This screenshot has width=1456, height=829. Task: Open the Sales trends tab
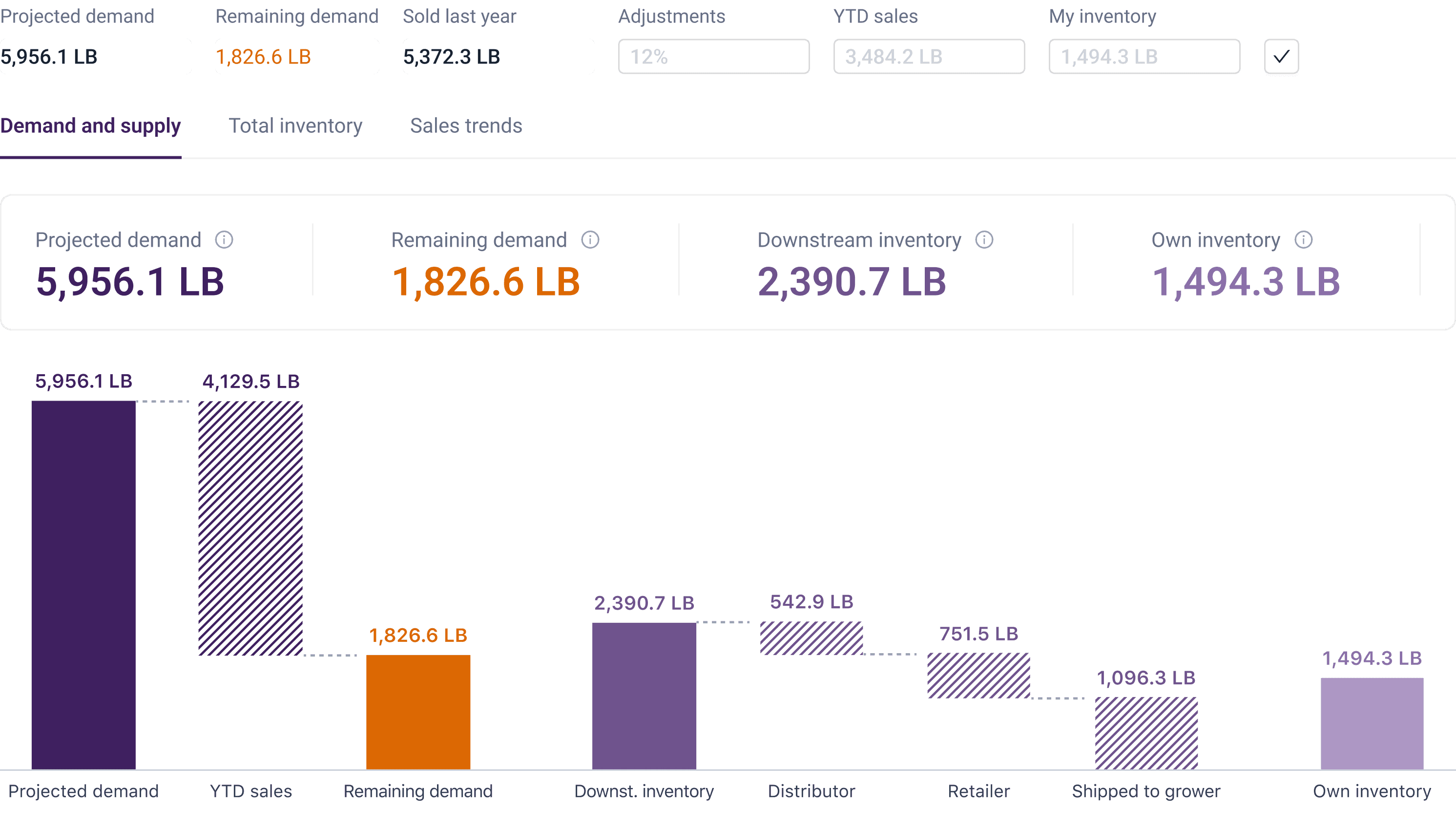click(x=465, y=126)
